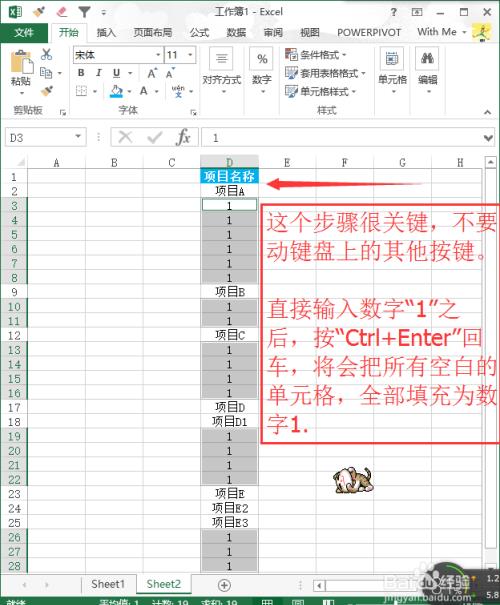Click the filter funnel in quick access toolbar
The height and width of the screenshot is (605, 500).
tap(84, 12)
